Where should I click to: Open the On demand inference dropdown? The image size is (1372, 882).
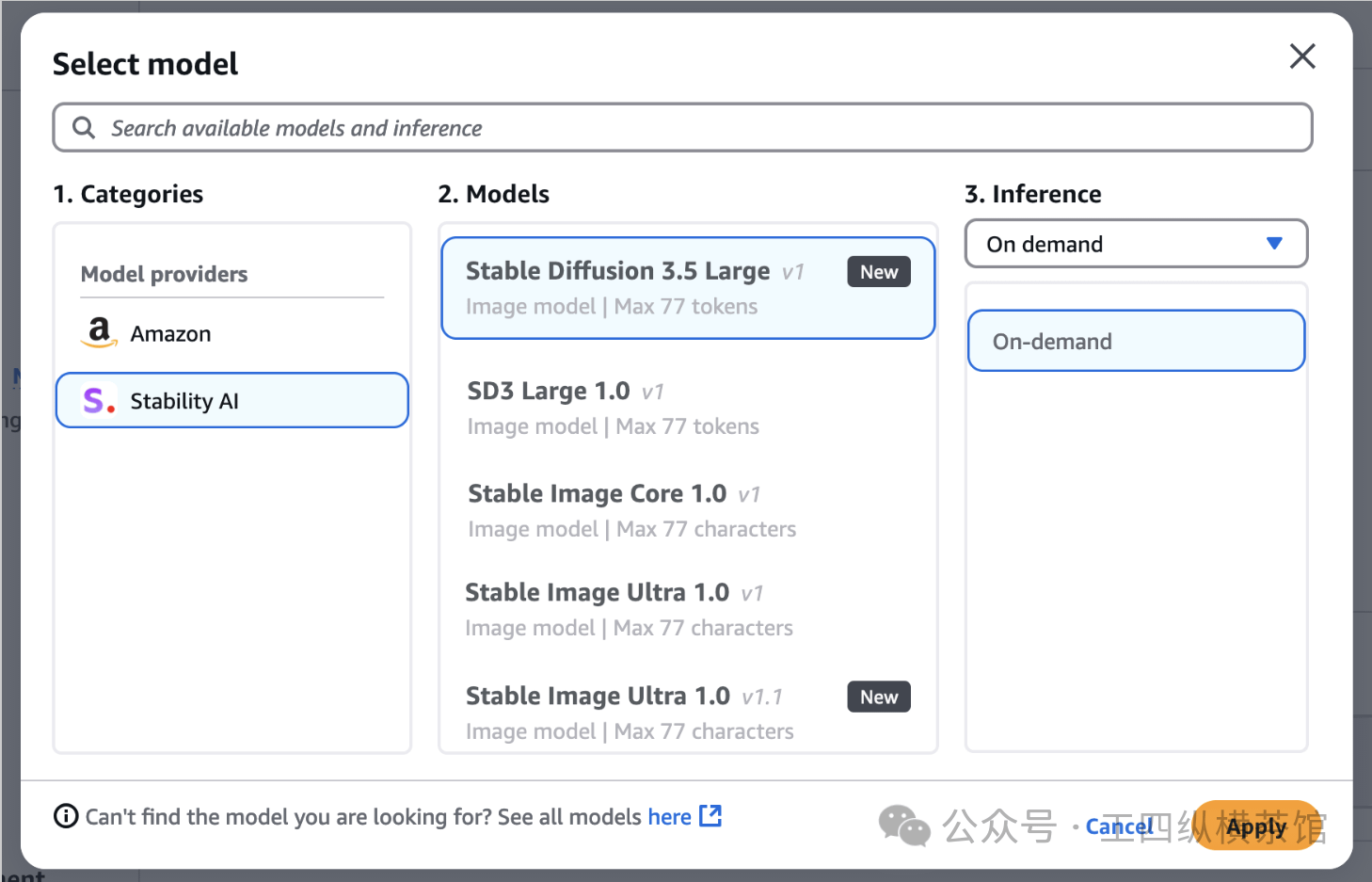click(x=1135, y=245)
